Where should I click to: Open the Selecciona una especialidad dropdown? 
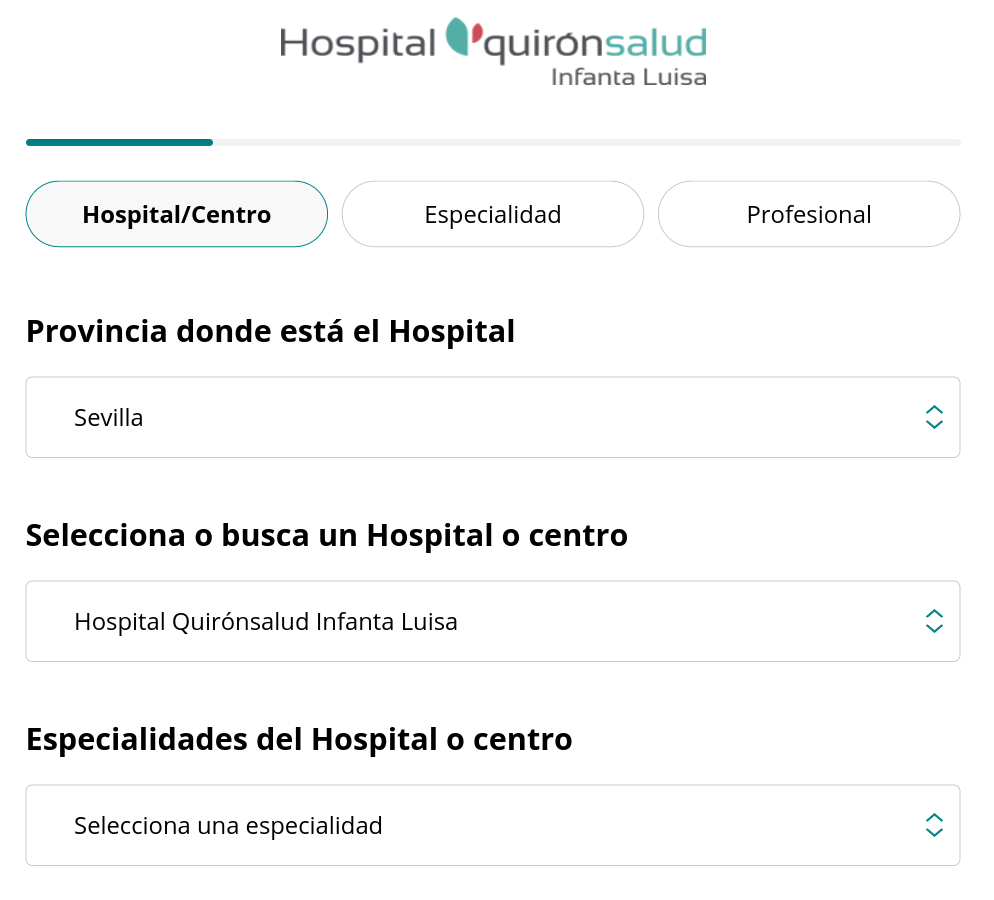(493, 826)
